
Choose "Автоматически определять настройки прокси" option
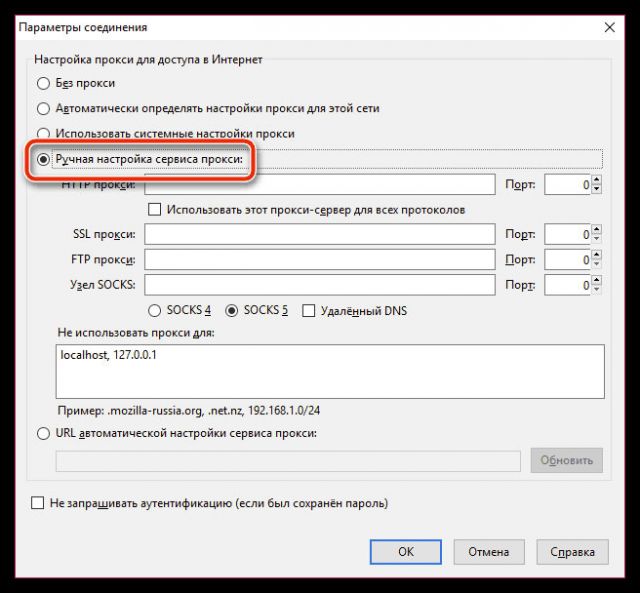[43, 109]
